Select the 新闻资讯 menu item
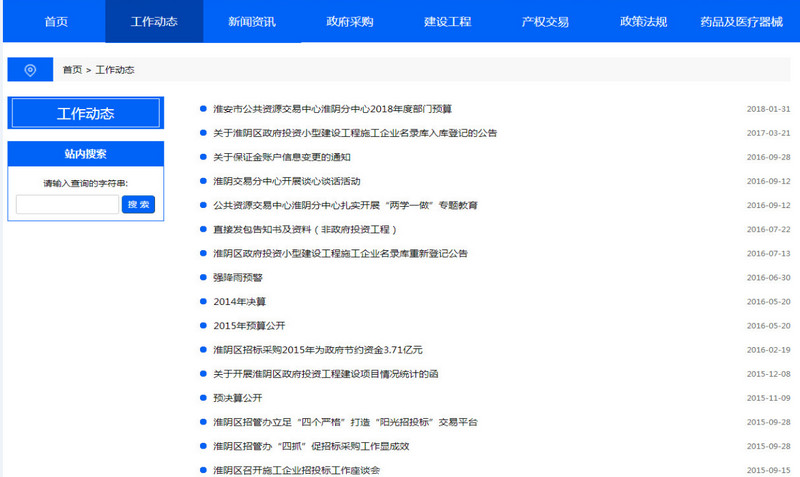This screenshot has width=800, height=477. click(251, 21)
